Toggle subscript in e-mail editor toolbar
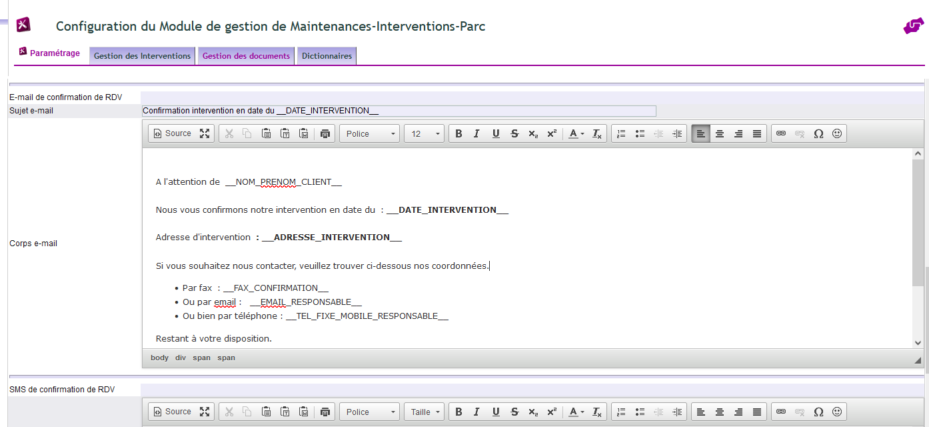 [533, 134]
